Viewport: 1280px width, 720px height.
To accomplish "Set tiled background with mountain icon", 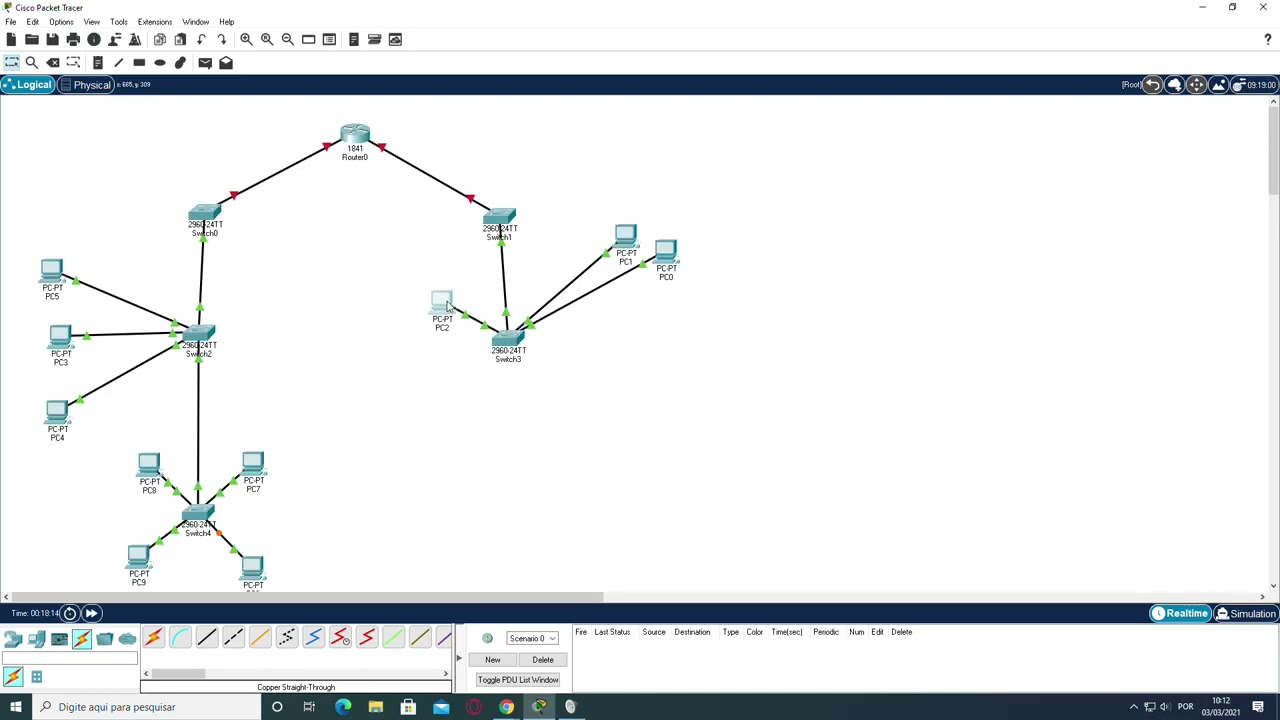I will 1219,85.
